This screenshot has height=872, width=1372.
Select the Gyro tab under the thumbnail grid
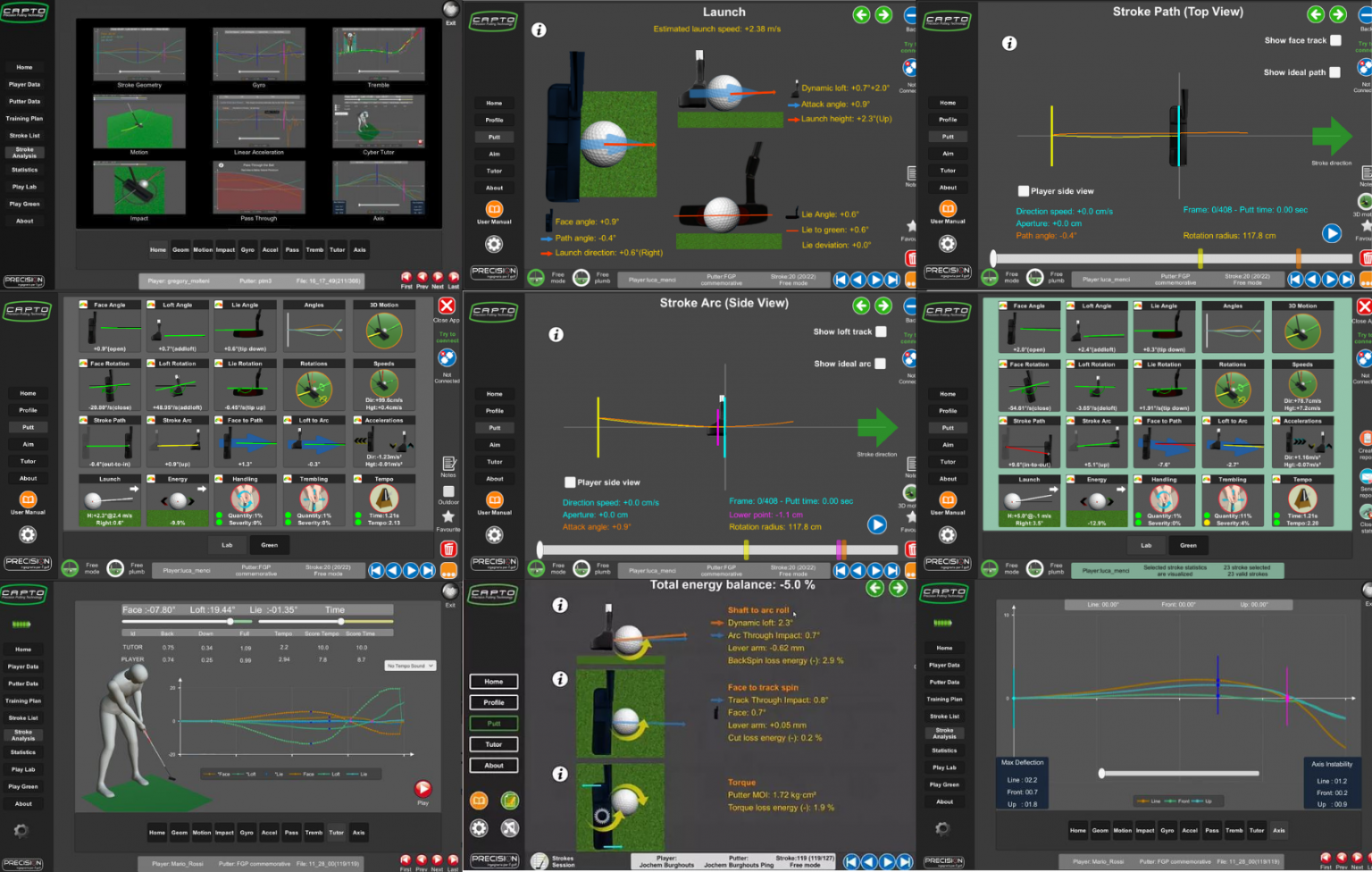247,250
